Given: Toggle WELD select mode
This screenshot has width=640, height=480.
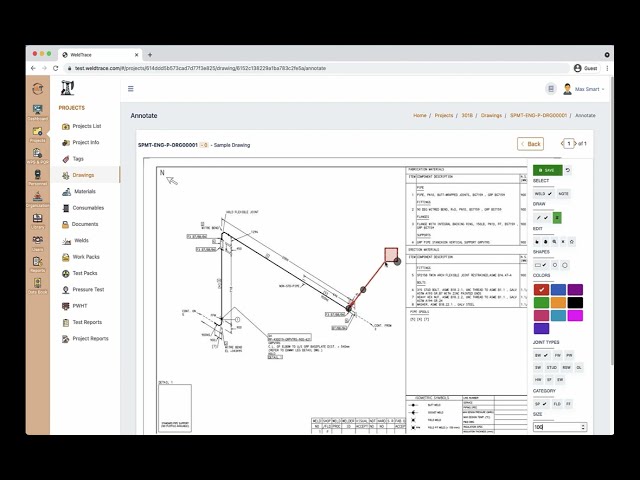Looking at the screenshot, I should pos(543,194).
